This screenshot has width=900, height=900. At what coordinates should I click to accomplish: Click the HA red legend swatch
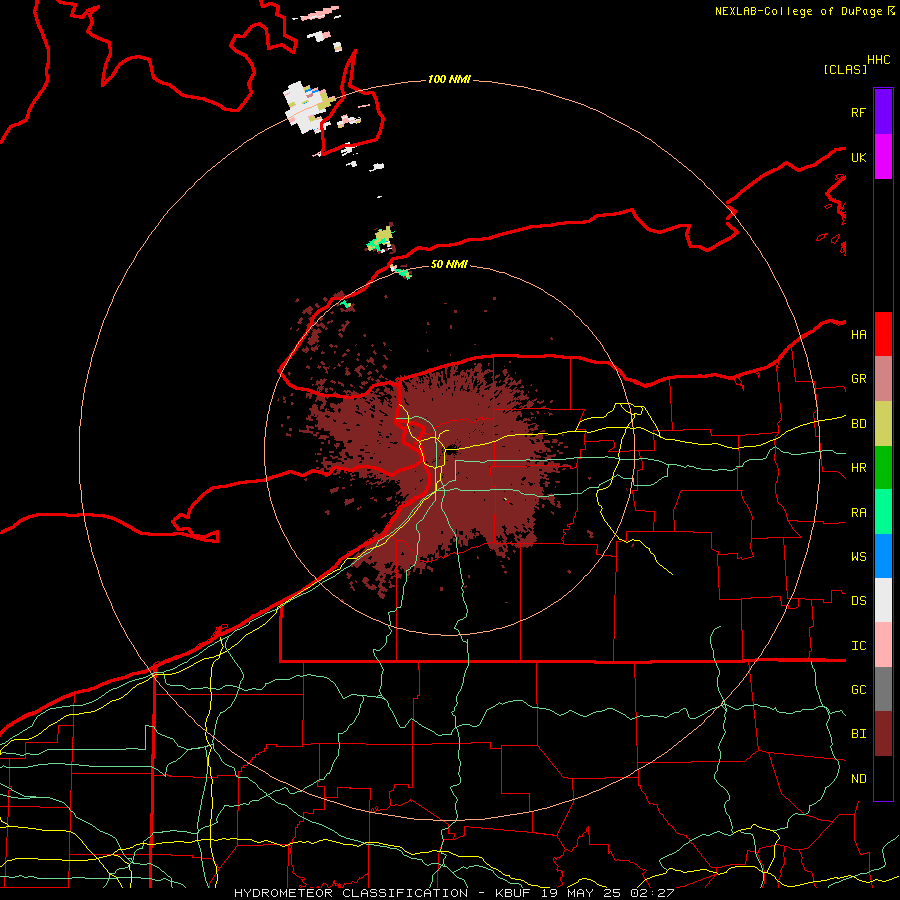(x=883, y=334)
